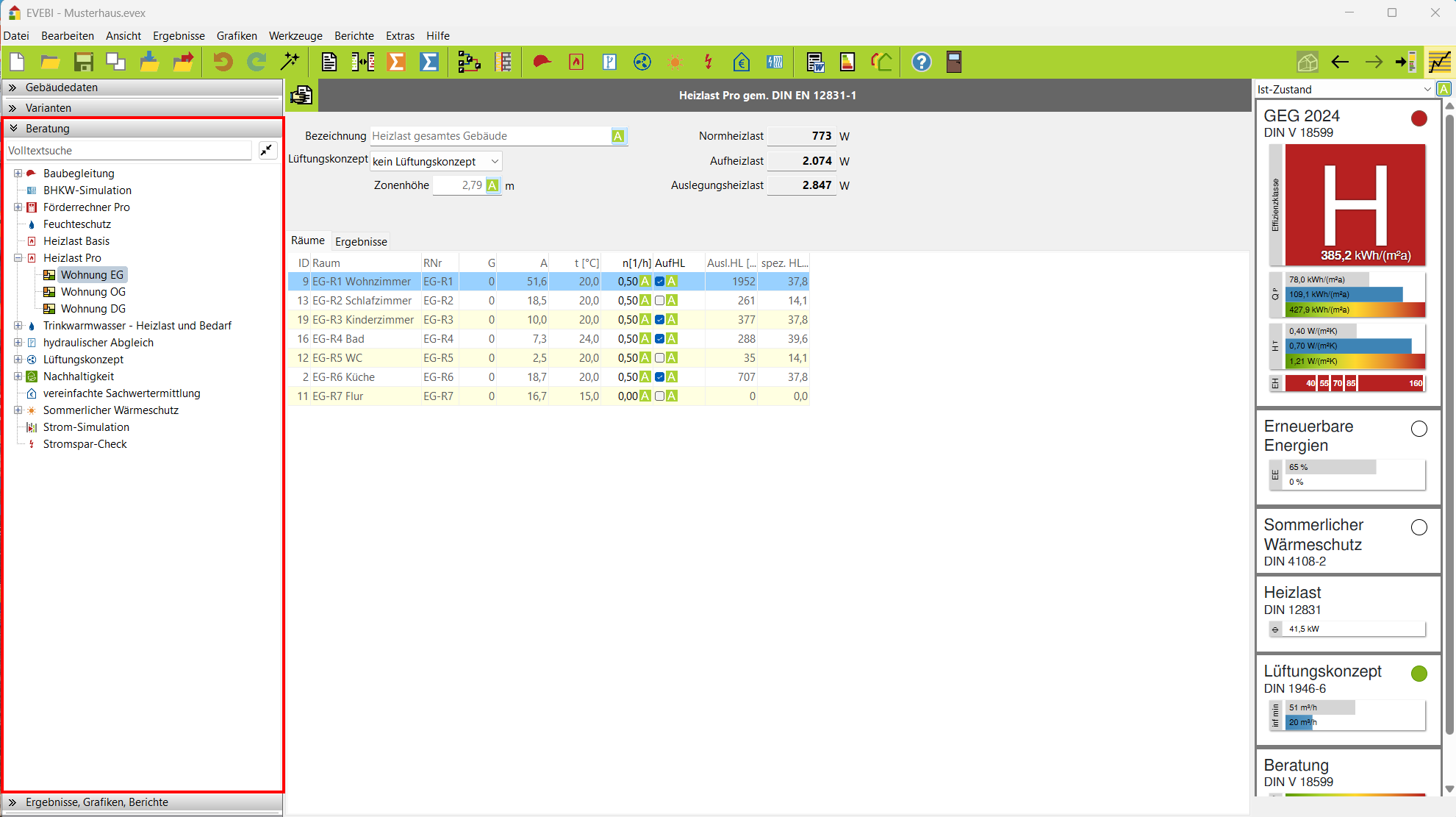Select Wohnung OG in the tree
This screenshot has height=817, width=1456.
point(93,292)
